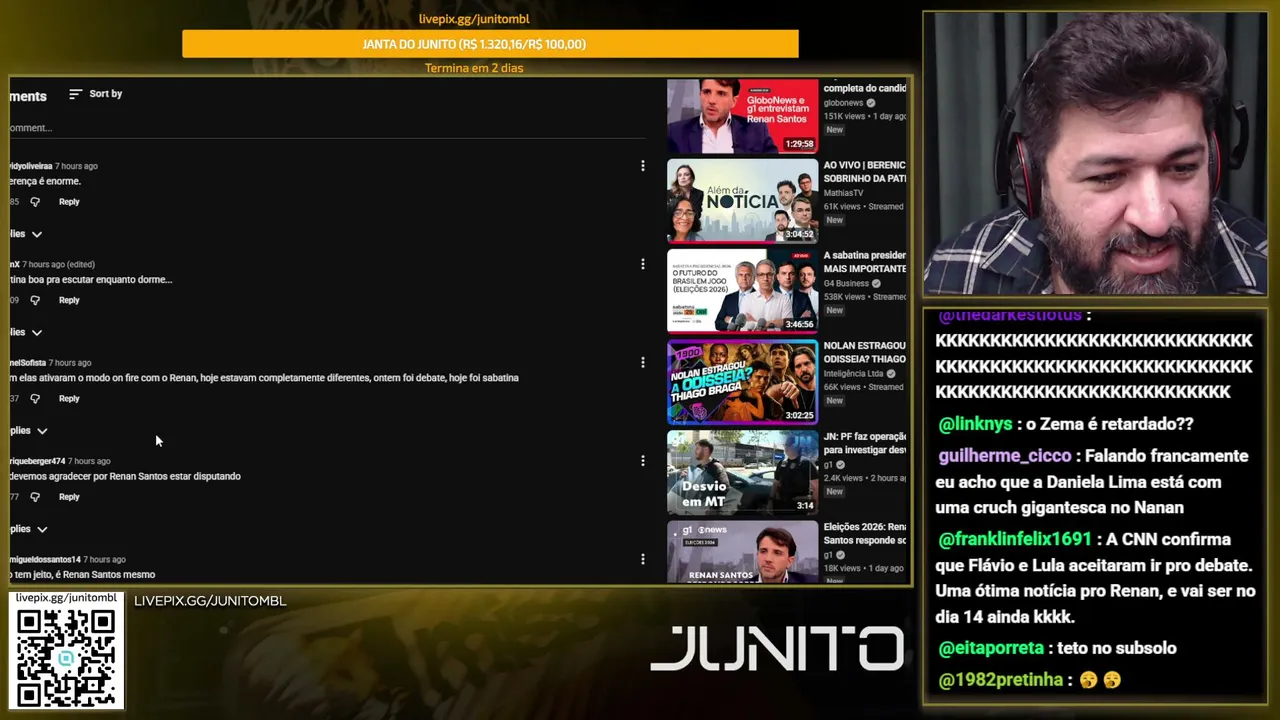
Task: Click the globonews verified badge
Action: pyautogui.click(x=871, y=103)
